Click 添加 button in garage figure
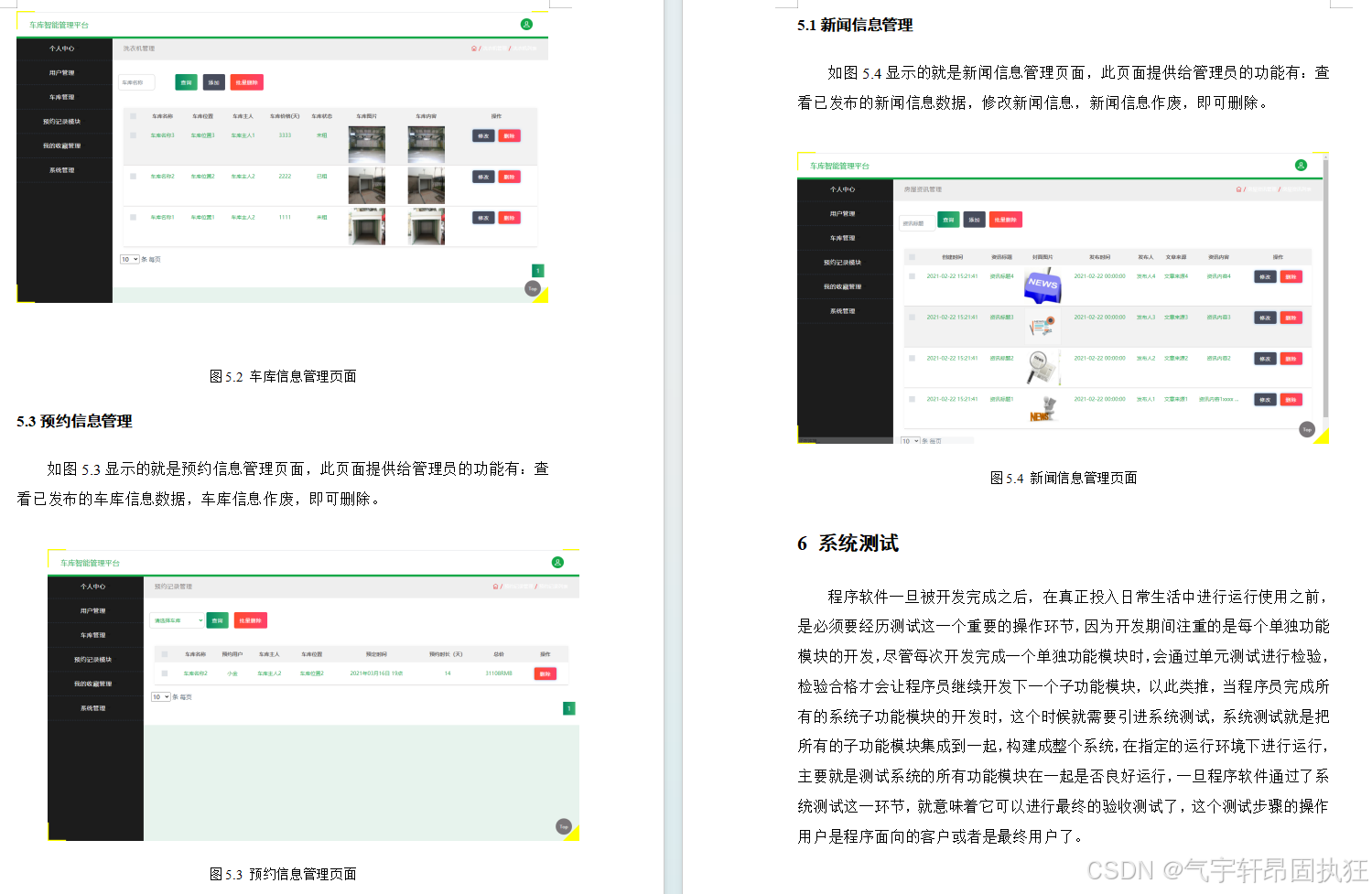Screen dimensions: 1372x894 tap(213, 82)
